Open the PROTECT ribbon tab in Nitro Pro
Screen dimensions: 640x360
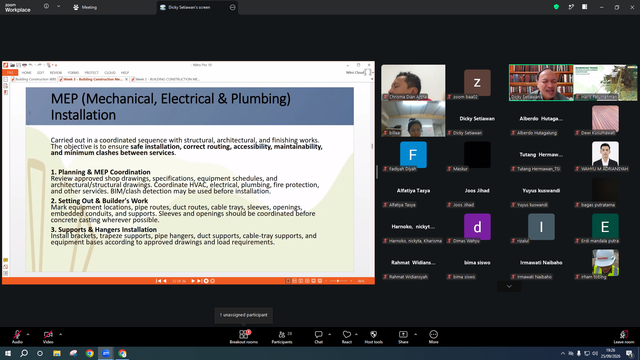[x=91, y=73]
